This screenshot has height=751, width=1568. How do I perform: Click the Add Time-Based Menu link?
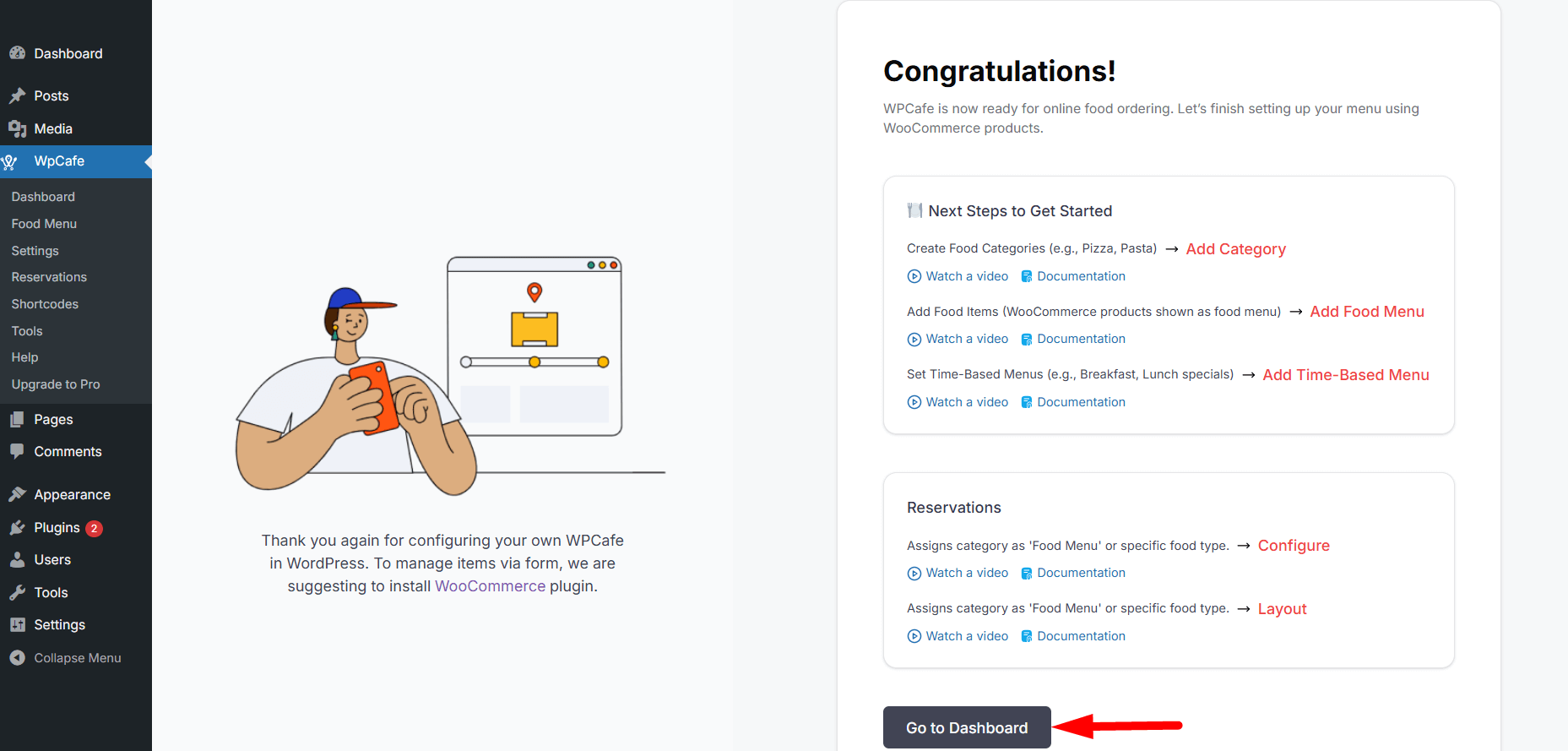pos(1345,375)
